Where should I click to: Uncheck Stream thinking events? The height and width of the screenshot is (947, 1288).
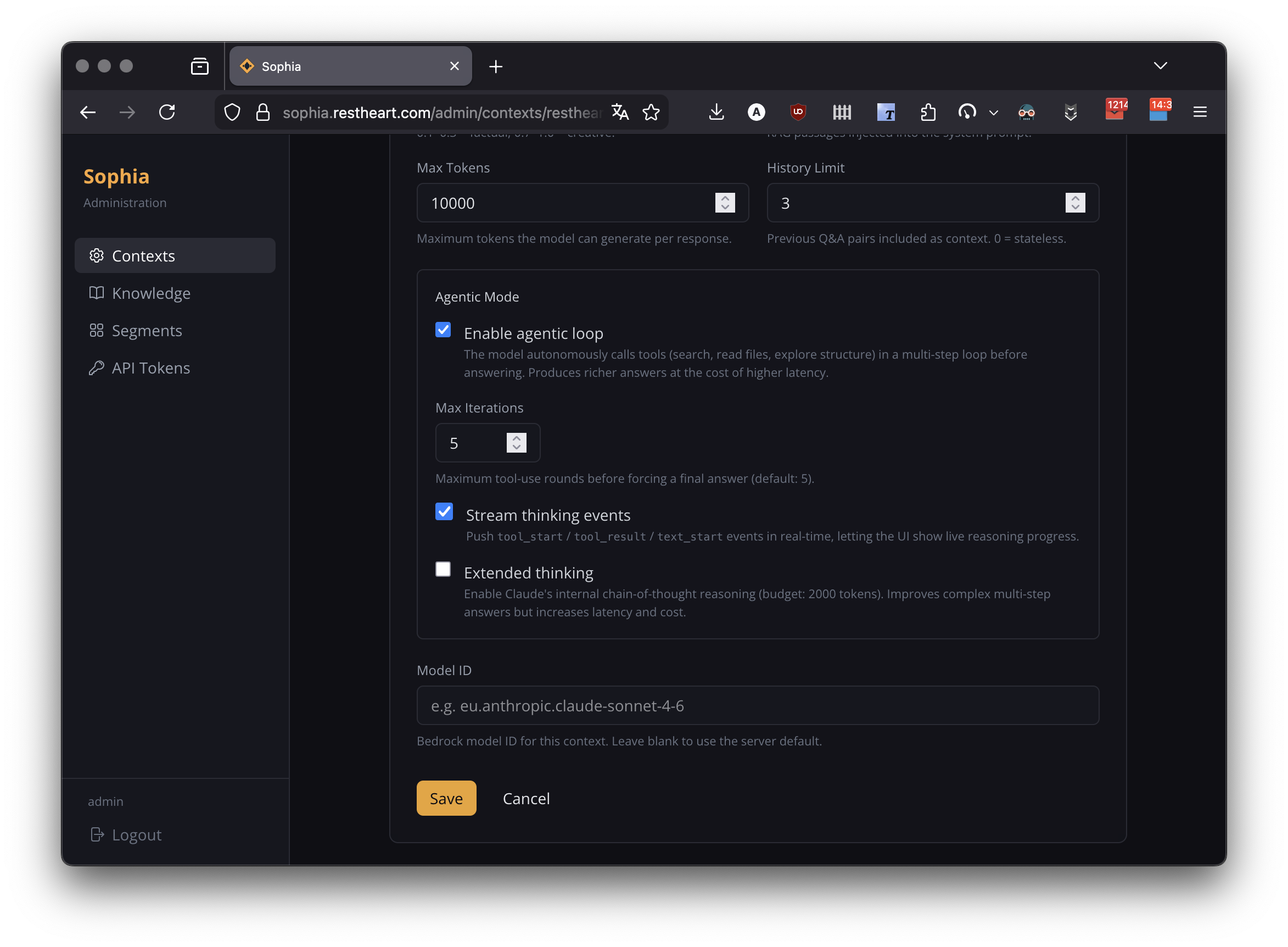pos(444,511)
